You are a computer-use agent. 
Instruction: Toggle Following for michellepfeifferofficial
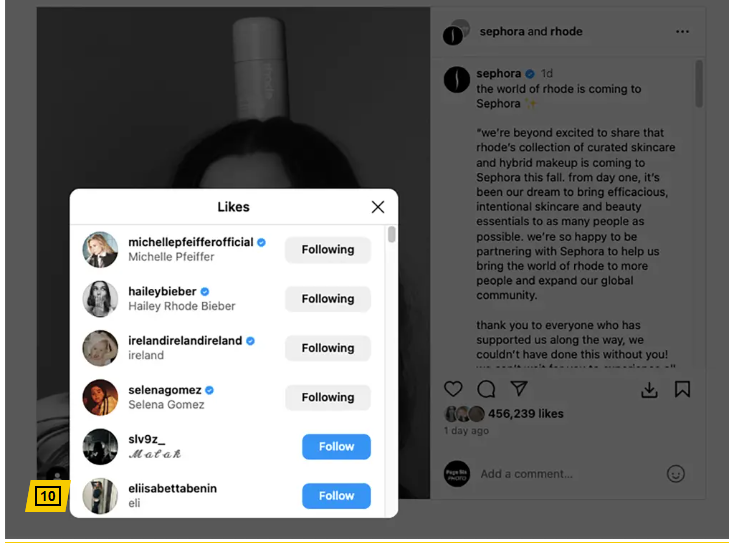pyautogui.click(x=328, y=250)
